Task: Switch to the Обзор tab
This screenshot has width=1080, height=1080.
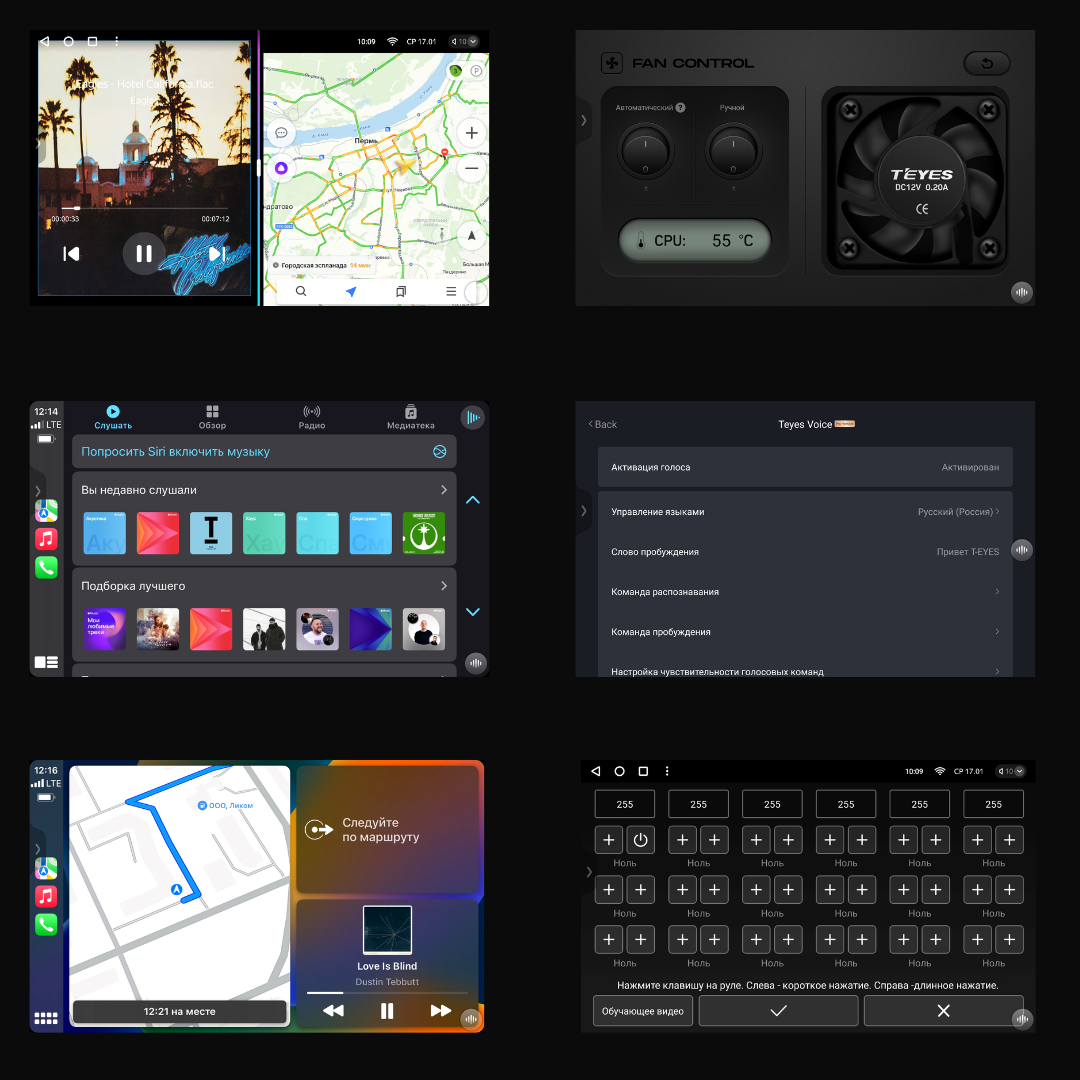Action: [212, 417]
